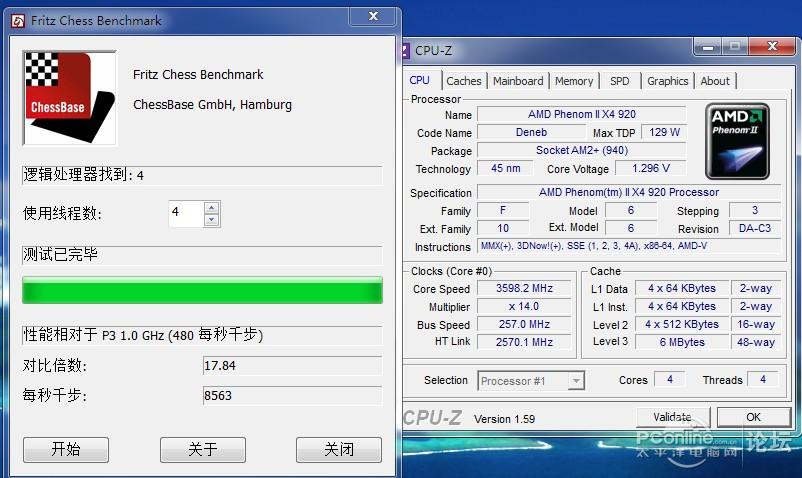Click the 开始 (Start) button
The image size is (802, 478).
[66, 449]
